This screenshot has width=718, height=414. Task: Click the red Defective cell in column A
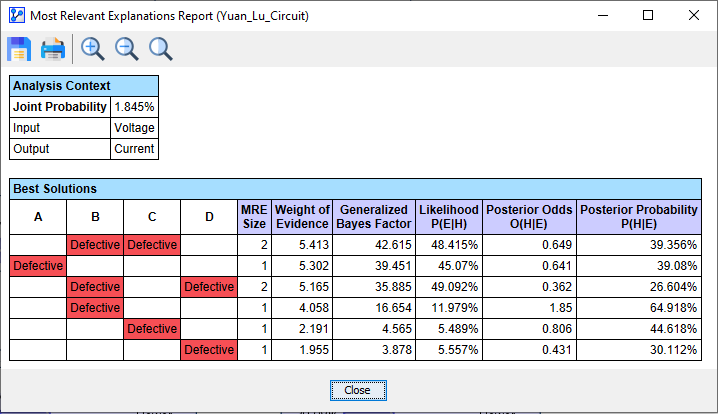(x=38, y=265)
